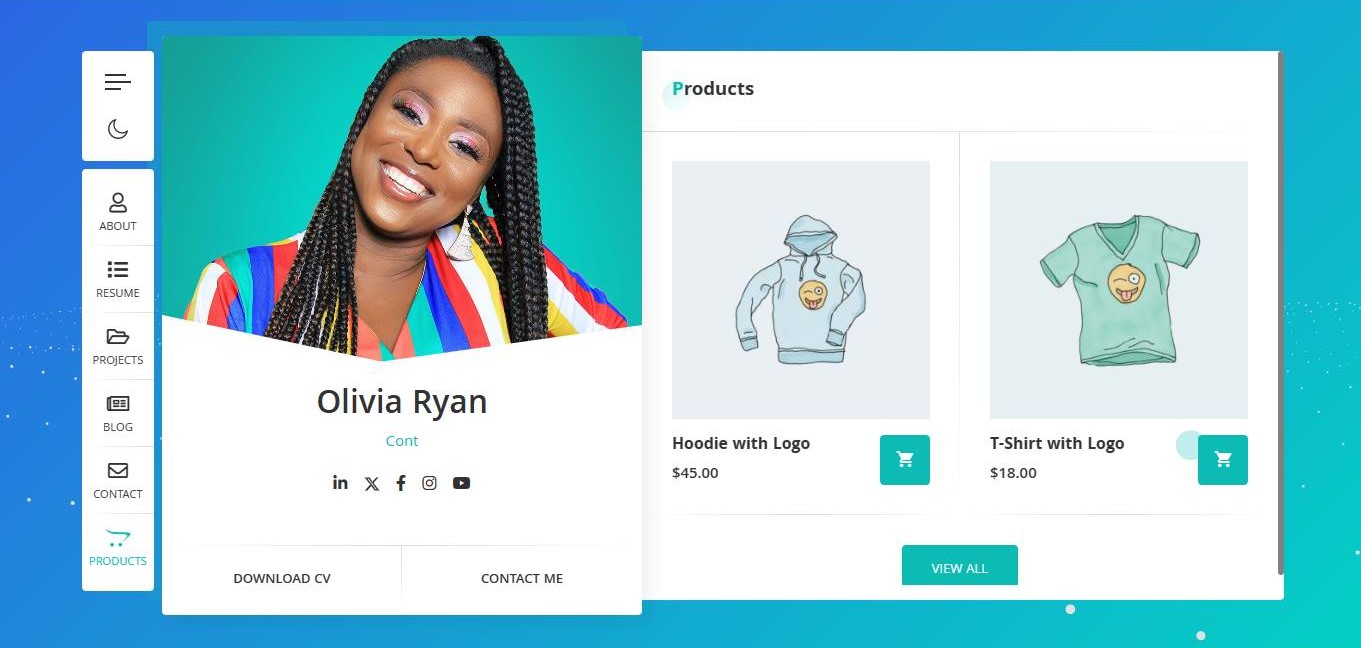
Task: Click the View All products button
Action: click(x=960, y=567)
